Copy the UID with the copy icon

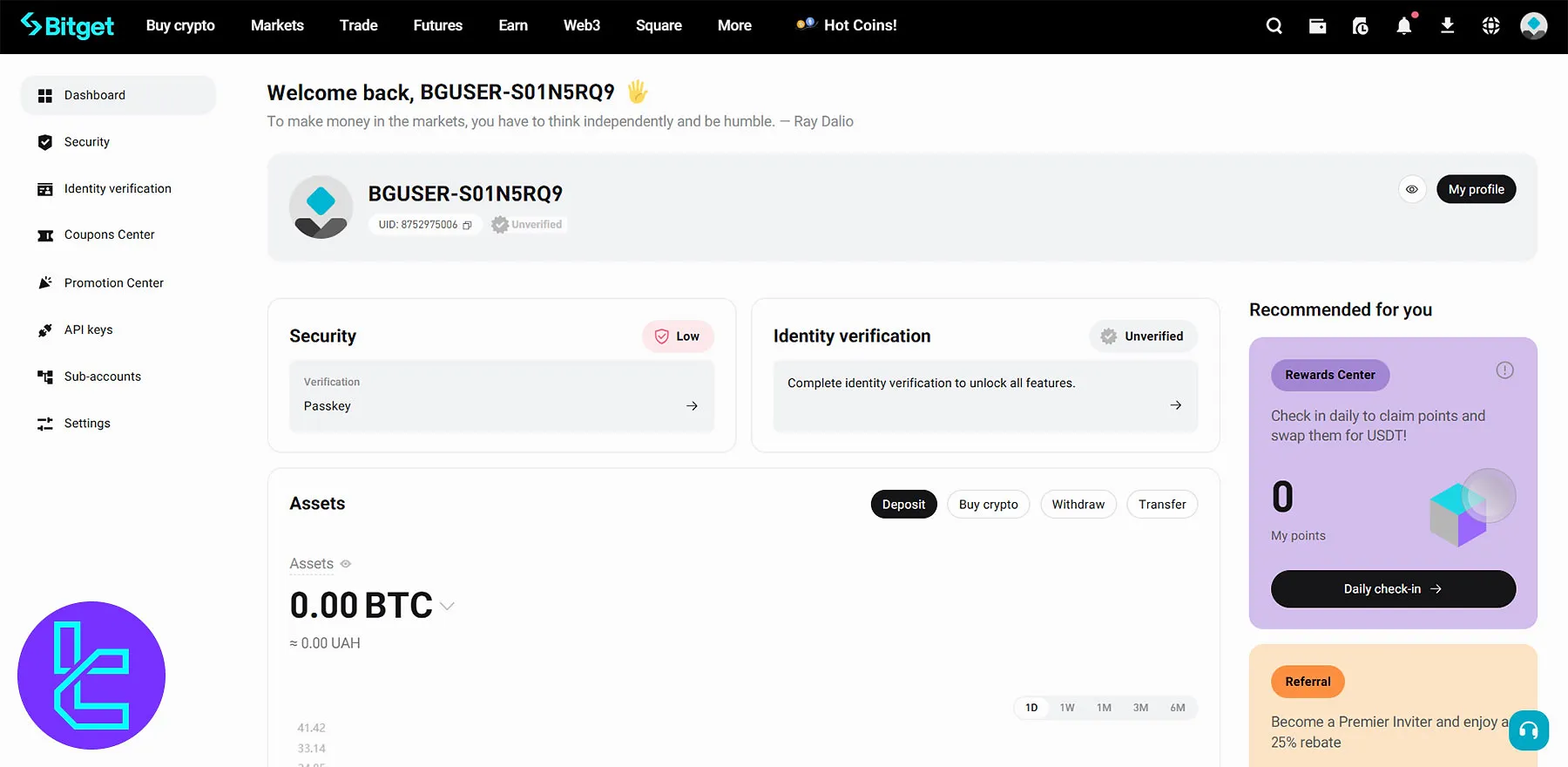(x=467, y=225)
